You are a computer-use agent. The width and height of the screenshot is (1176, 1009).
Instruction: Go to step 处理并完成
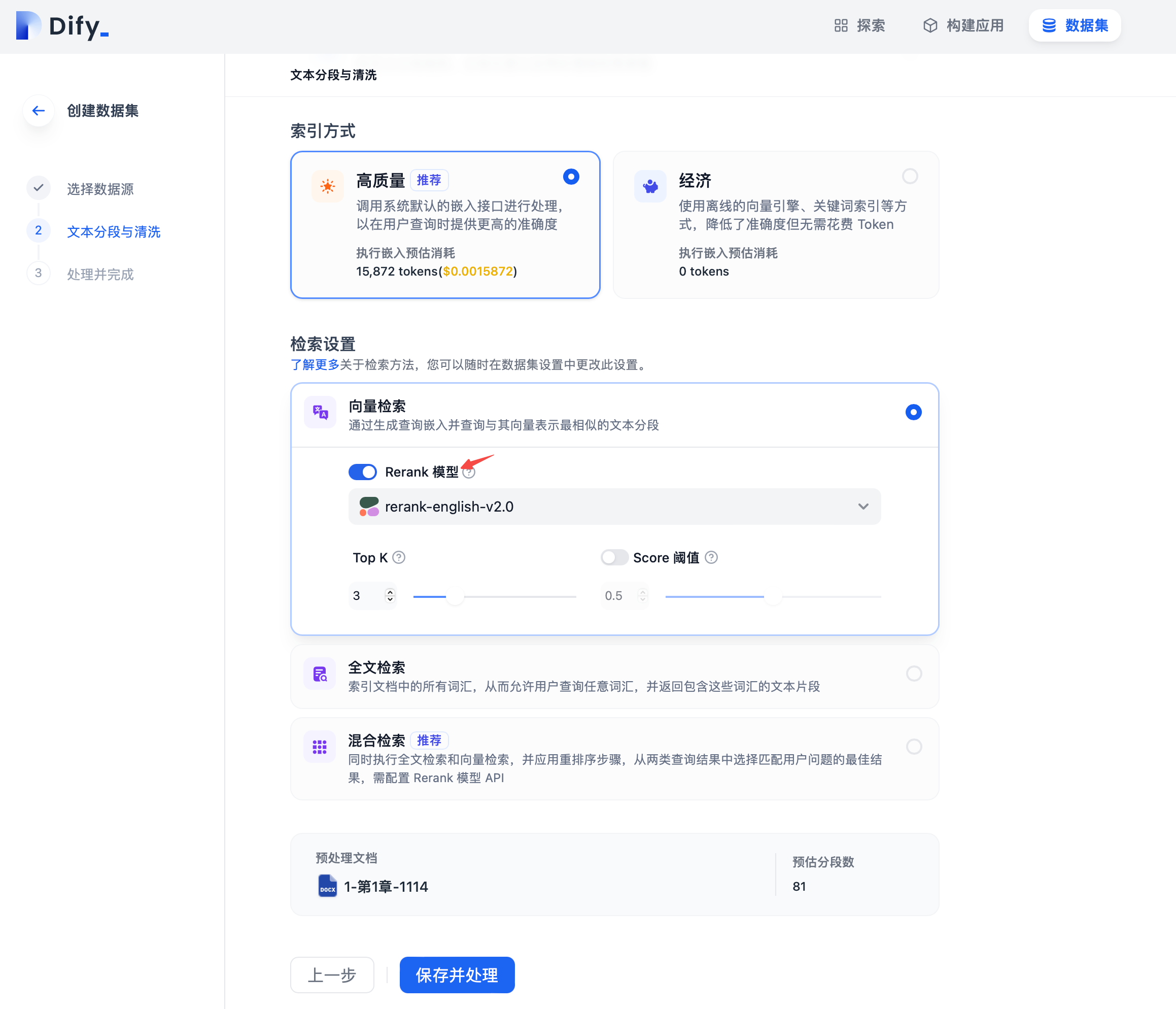pyautogui.click(x=100, y=274)
